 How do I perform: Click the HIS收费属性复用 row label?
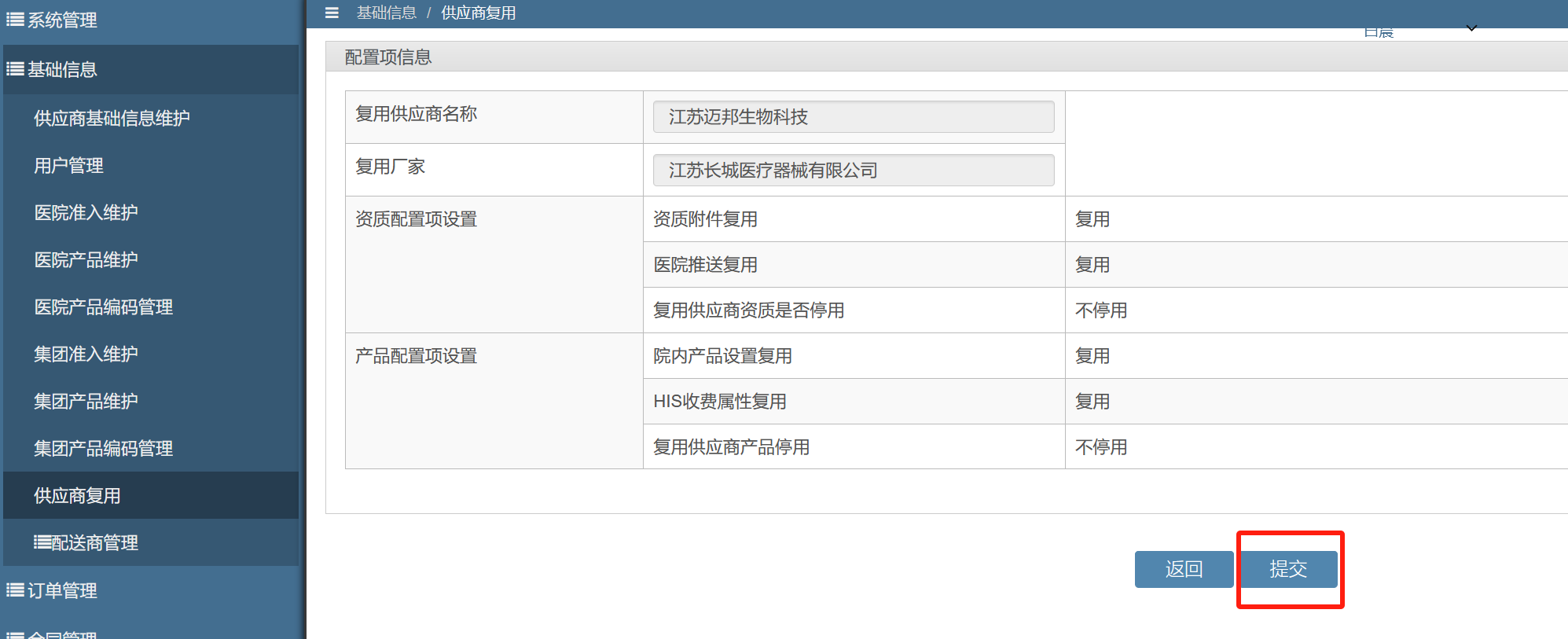[720, 402]
